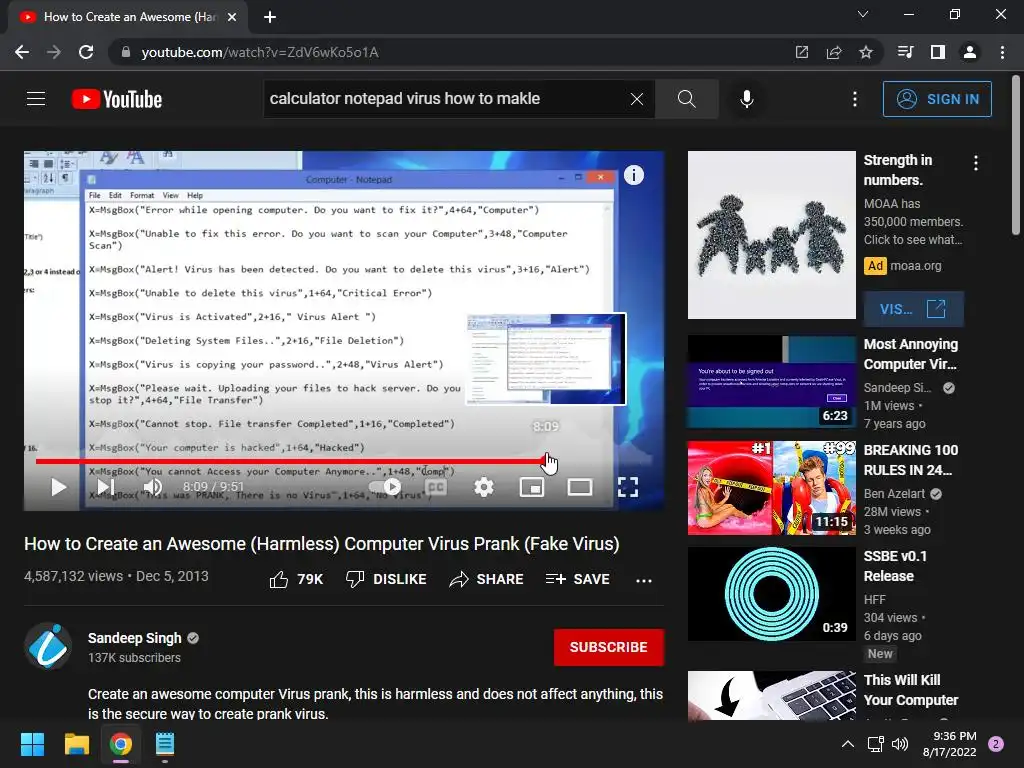The height and width of the screenshot is (768, 1024).
Task: Share this page from address bar
Action: pos(833,52)
